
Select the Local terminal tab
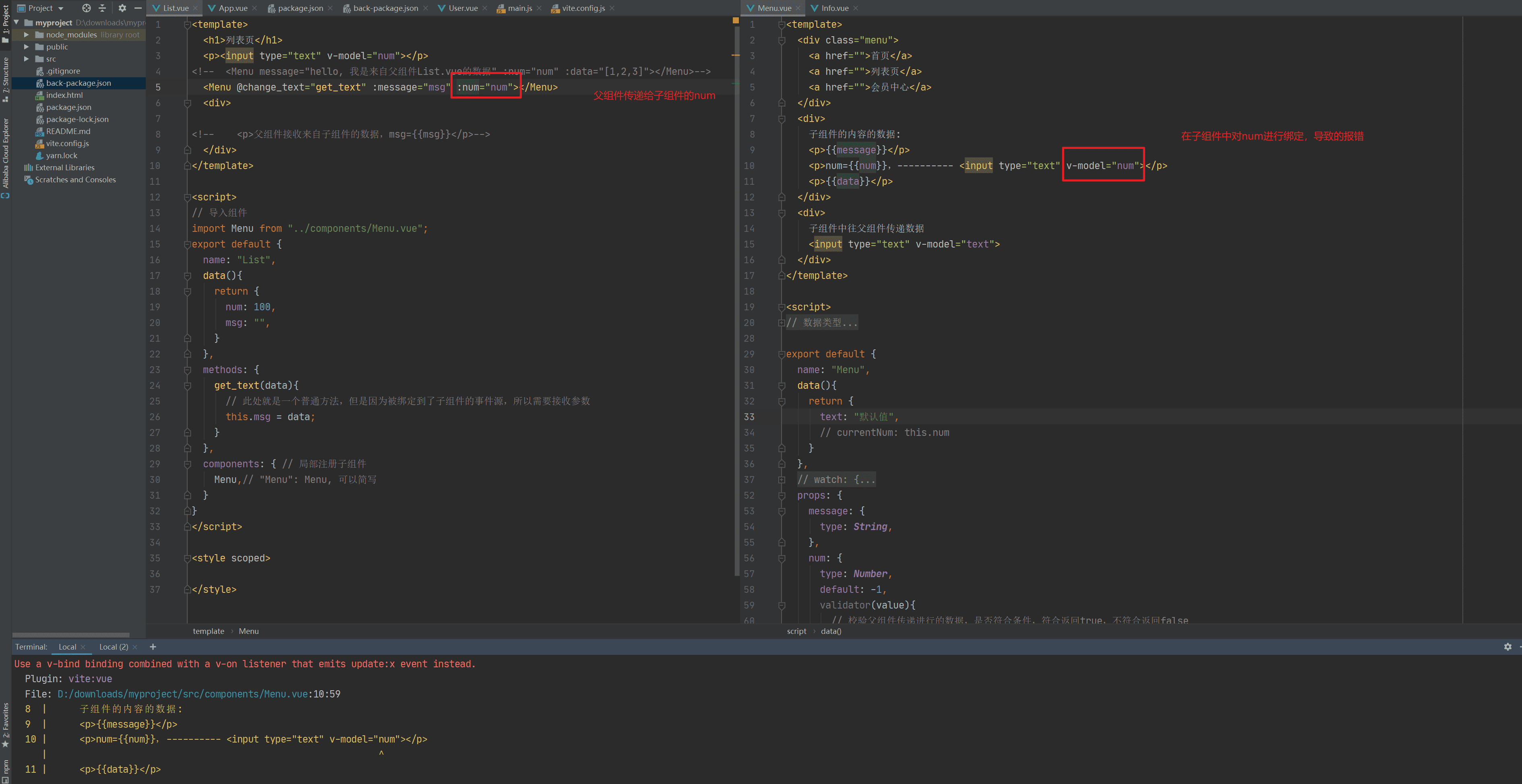67,648
